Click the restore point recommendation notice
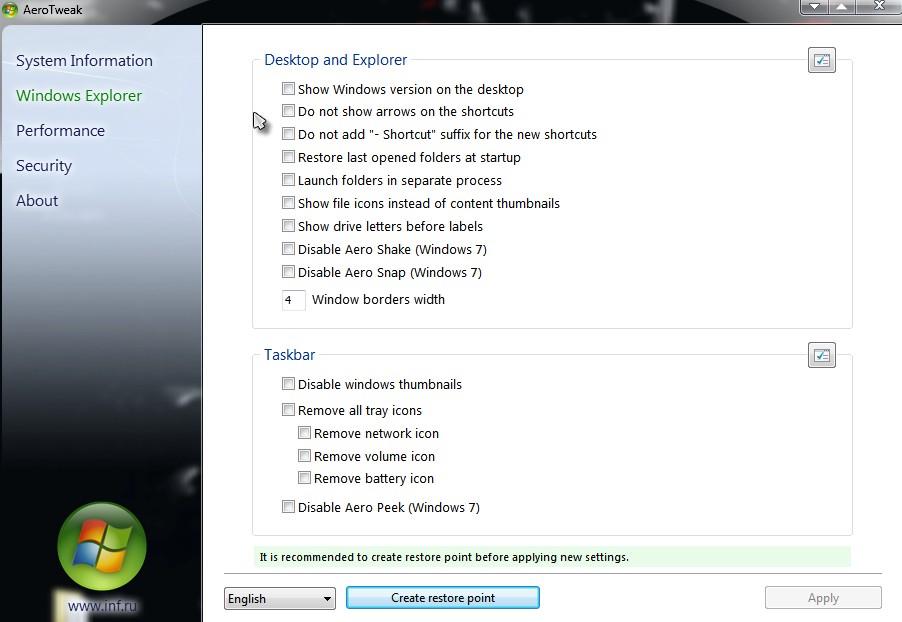Image resolution: width=902 pixels, height=622 pixels. click(x=552, y=557)
